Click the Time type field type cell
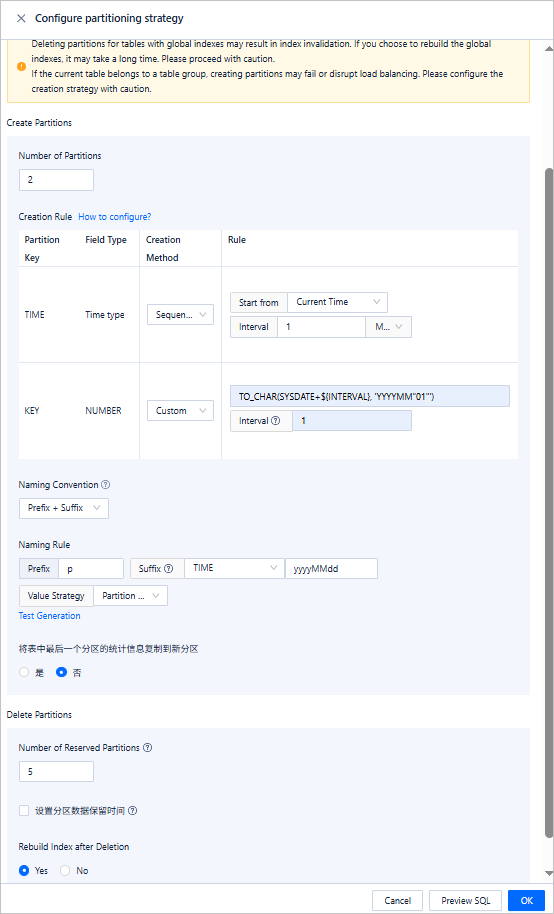 coord(105,315)
